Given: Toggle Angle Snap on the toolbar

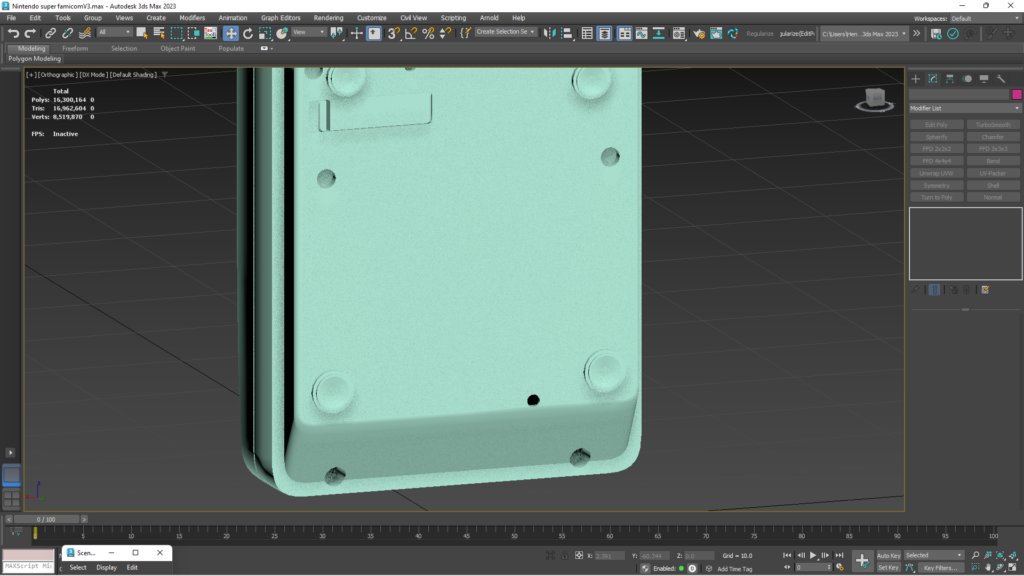Looking at the screenshot, I should (x=409, y=33).
